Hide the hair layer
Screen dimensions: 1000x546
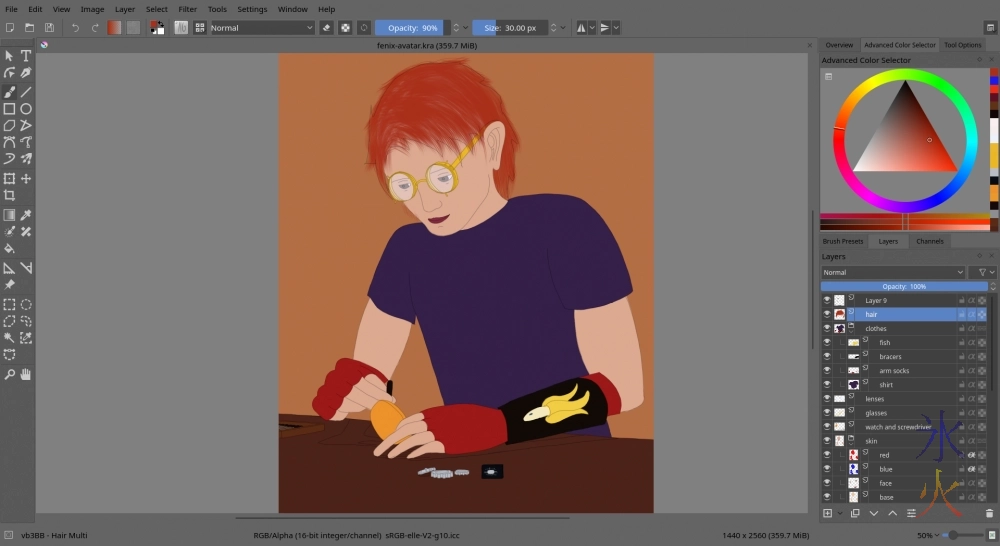827,314
